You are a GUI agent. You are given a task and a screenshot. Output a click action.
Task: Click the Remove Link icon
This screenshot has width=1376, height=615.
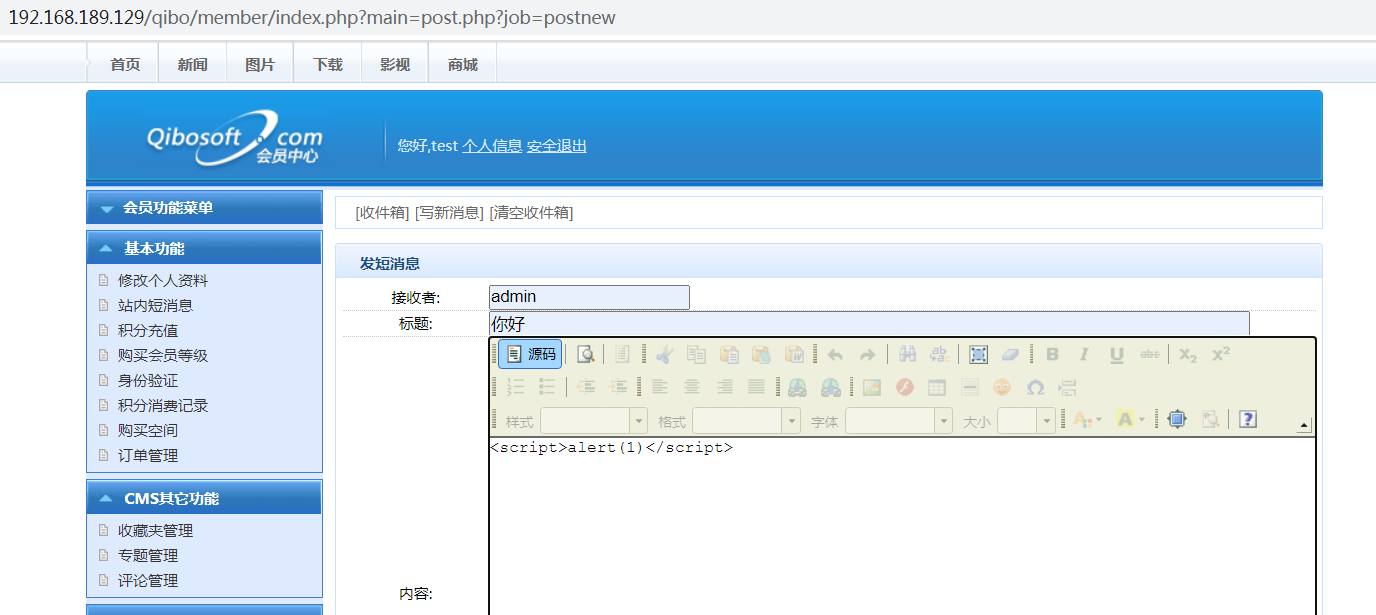pos(830,387)
